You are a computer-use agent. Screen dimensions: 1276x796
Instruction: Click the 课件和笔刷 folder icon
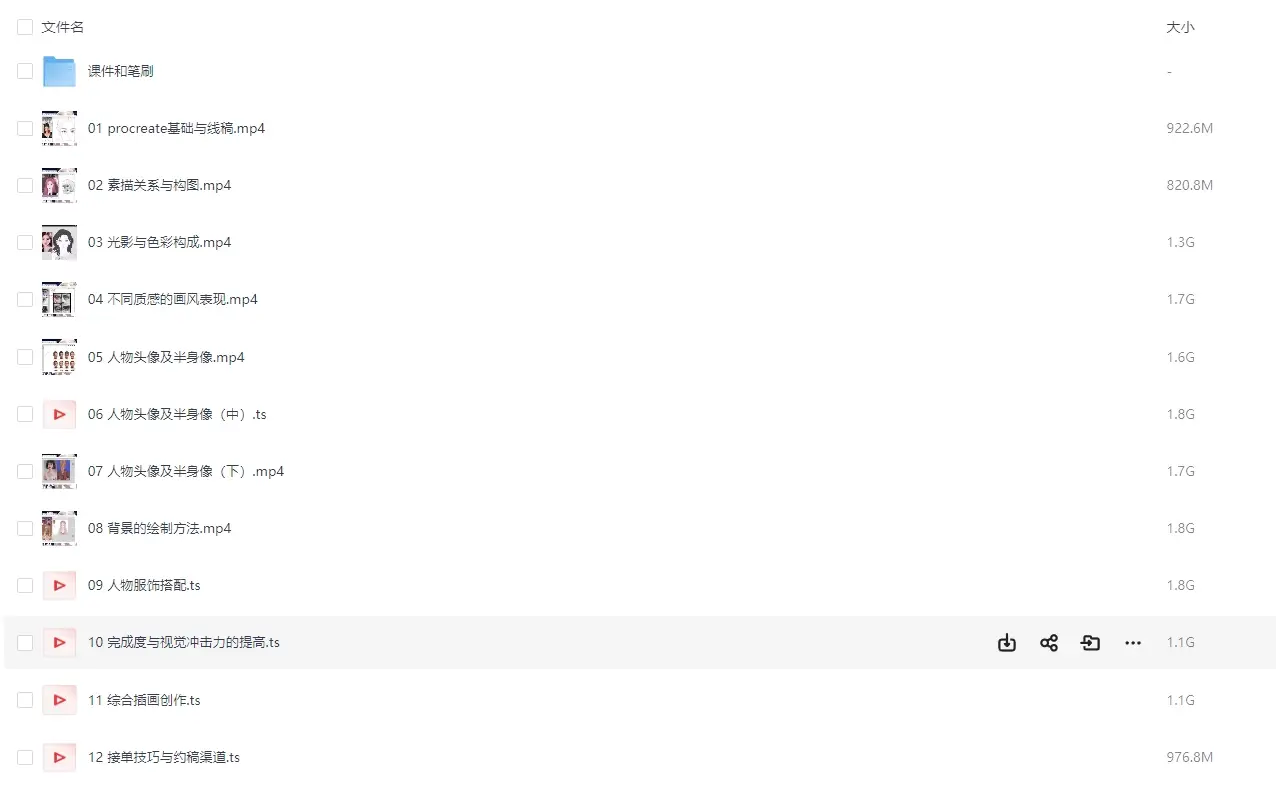[59, 71]
